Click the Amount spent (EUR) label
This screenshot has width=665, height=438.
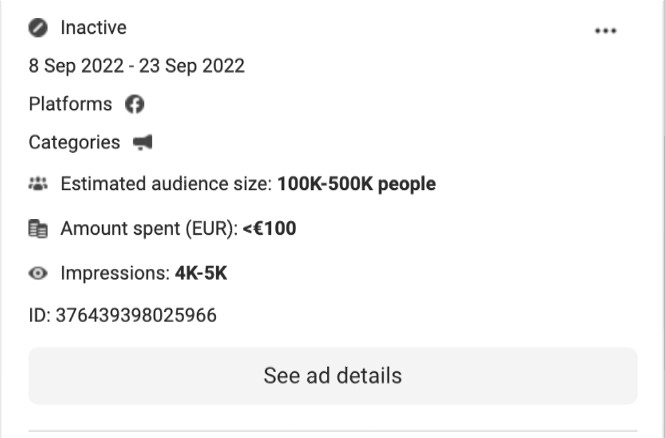(149, 229)
